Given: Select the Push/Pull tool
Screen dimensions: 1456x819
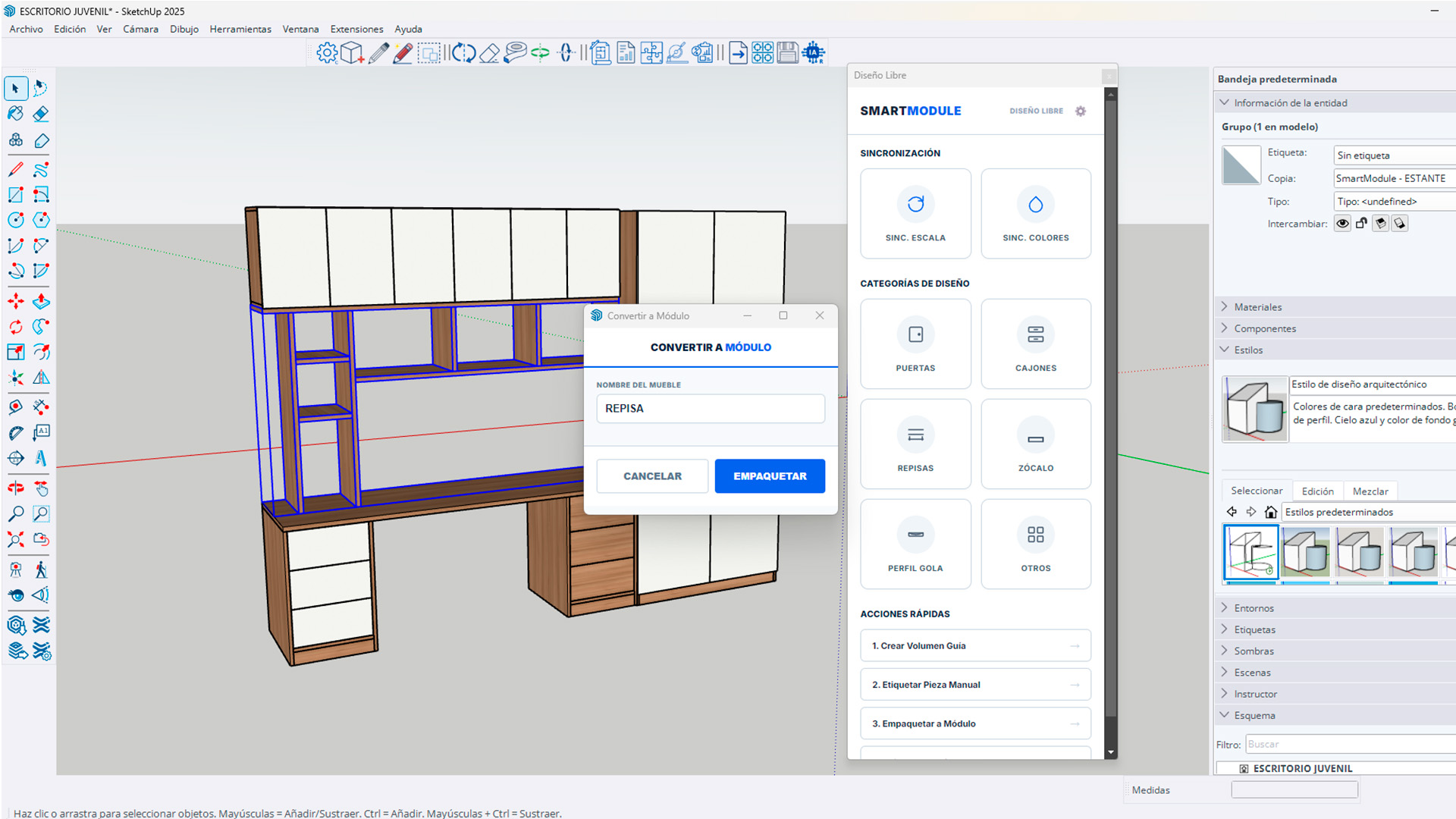Looking at the screenshot, I should 41,301.
